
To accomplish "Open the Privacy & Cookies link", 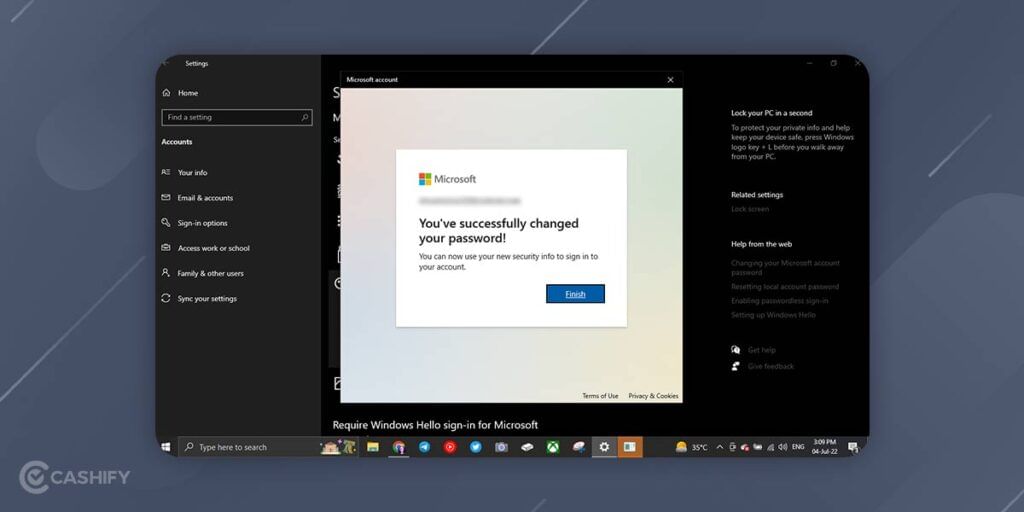I will [x=653, y=396].
